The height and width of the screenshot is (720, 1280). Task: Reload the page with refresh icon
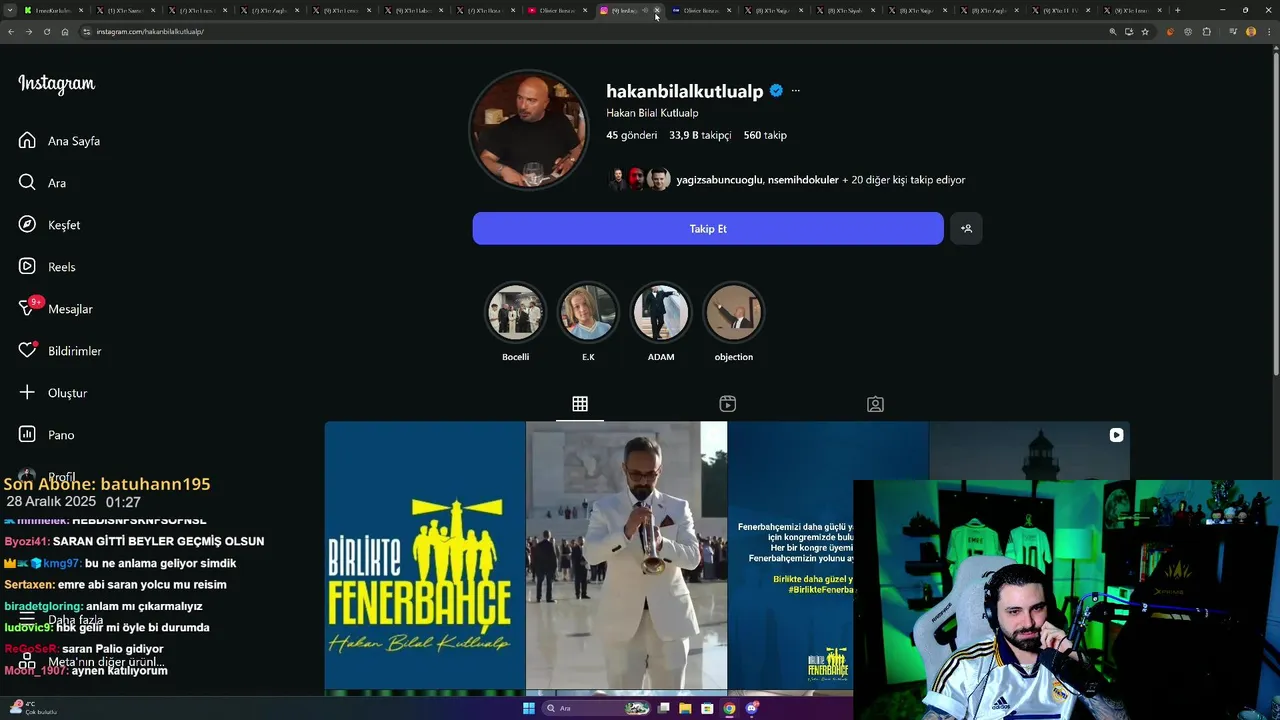[47, 32]
